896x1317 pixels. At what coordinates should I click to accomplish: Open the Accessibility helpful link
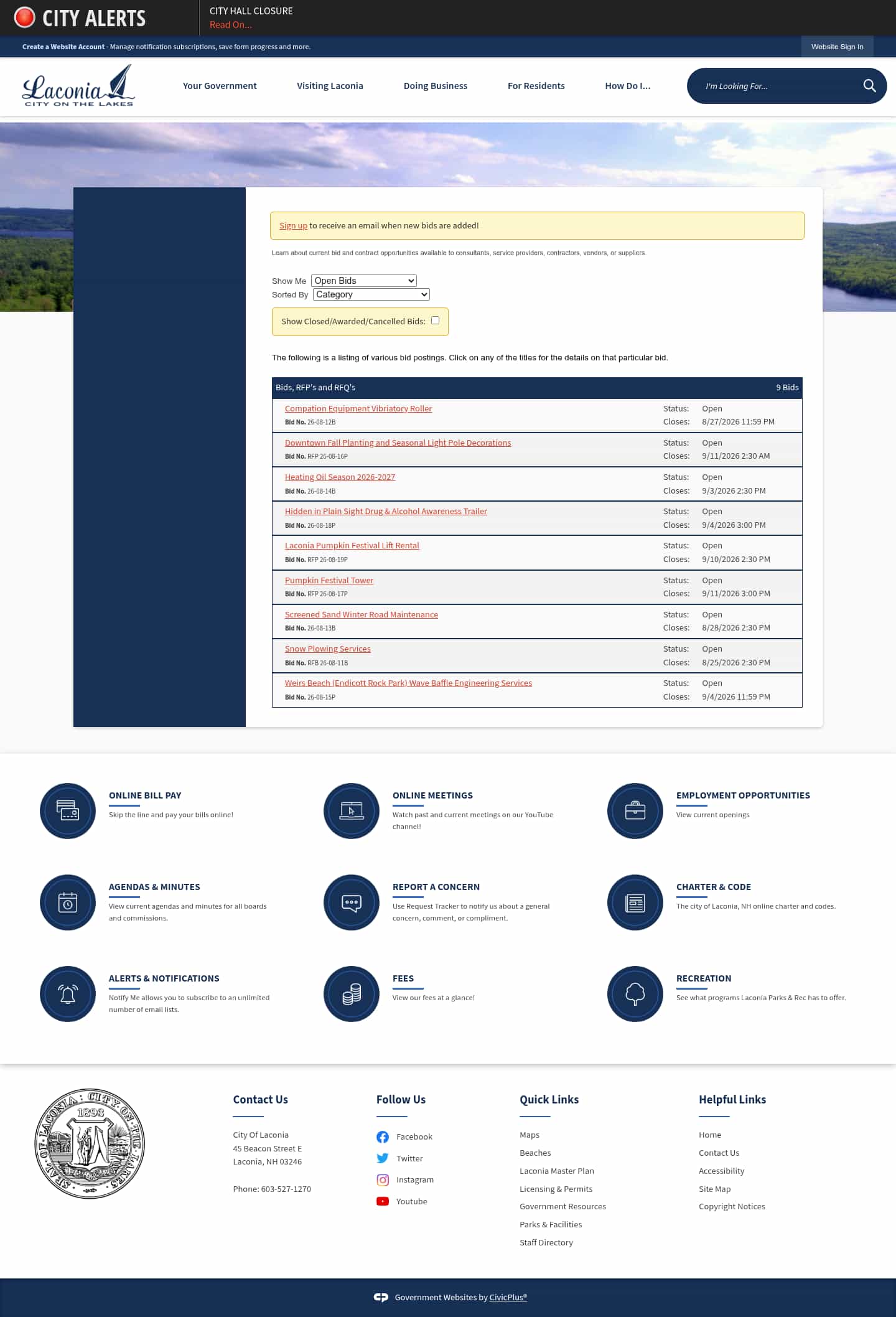pyautogui.click(x=721, y=1171)
